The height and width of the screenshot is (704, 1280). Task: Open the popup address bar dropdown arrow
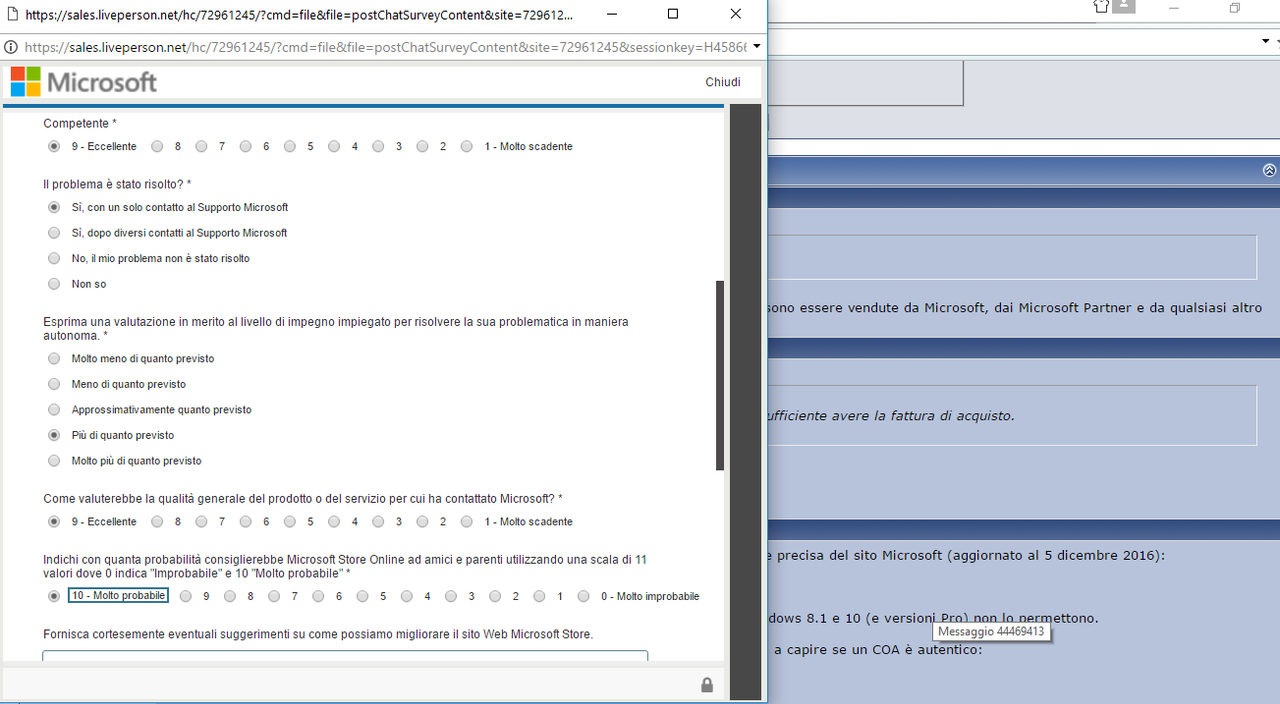tap(757, 47)
